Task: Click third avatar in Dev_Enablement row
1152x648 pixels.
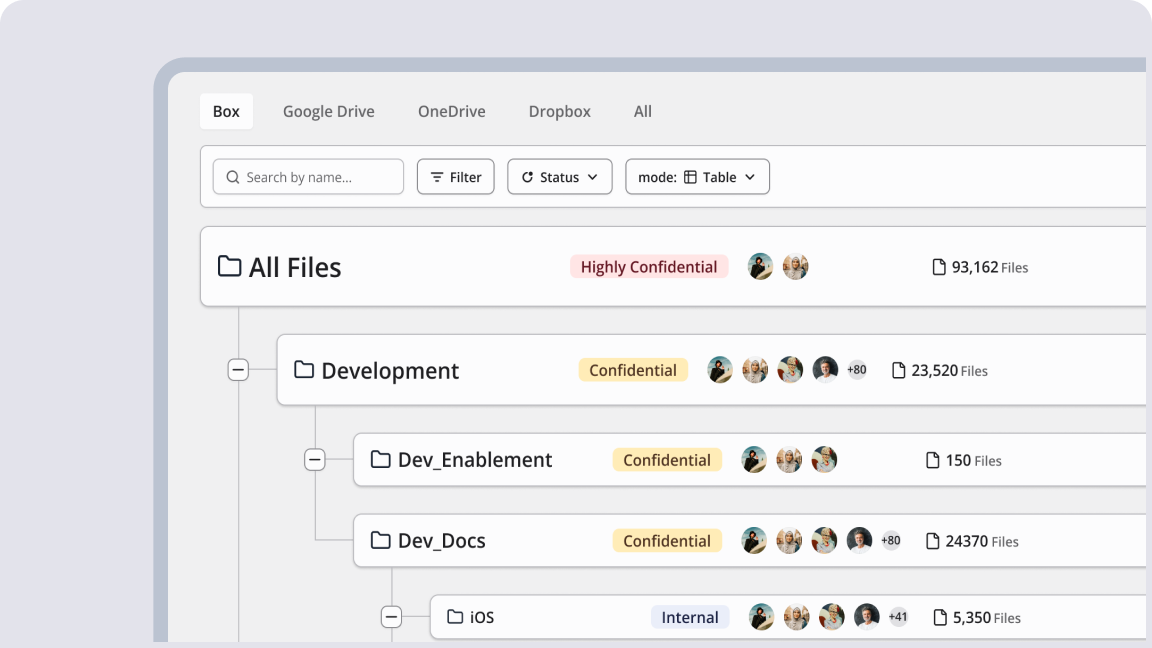Action: 824,460
